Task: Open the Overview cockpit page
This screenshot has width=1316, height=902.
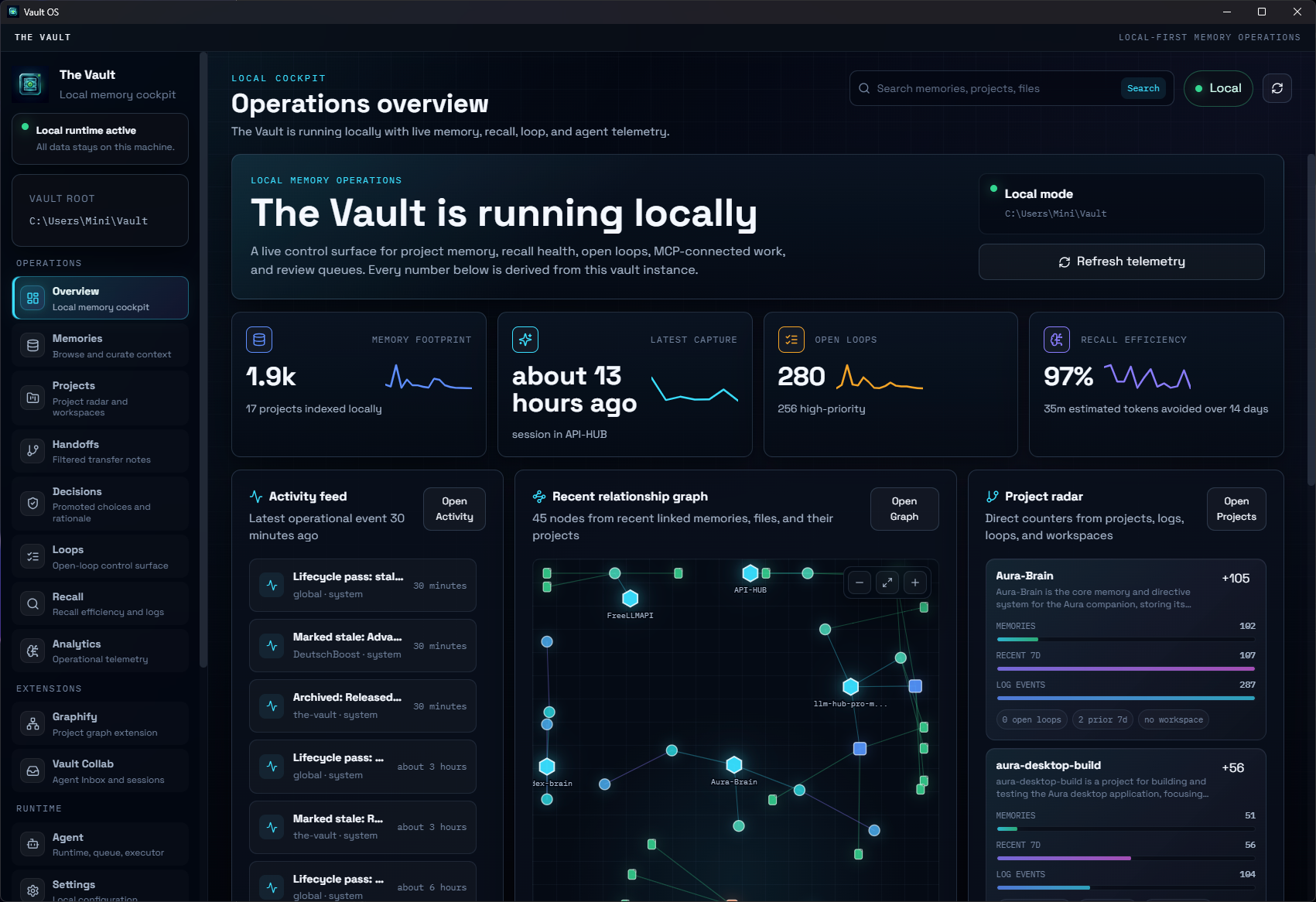Action: point(101,298)
